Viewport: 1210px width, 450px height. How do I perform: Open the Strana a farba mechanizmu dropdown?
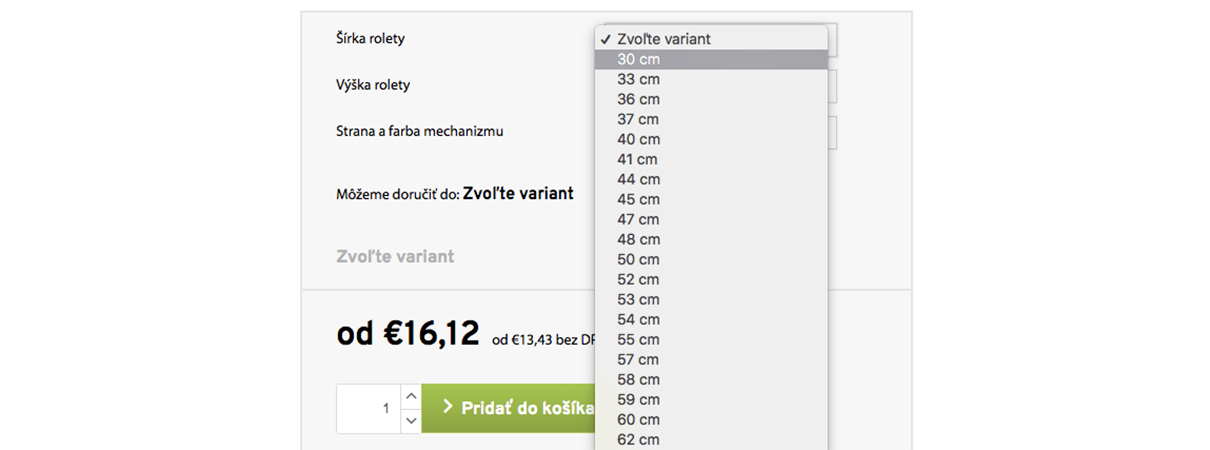[832, 132]
